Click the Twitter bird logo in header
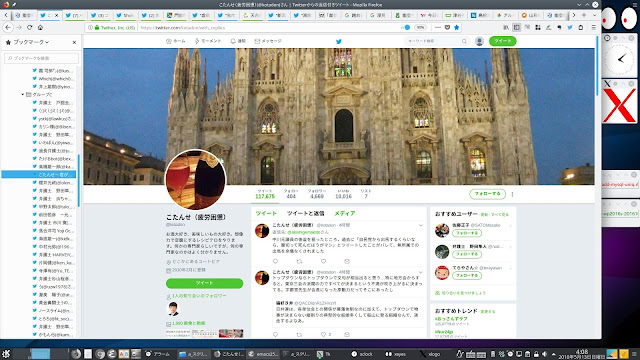The height and width of the screenshot is (360, 640). point(338,41)
